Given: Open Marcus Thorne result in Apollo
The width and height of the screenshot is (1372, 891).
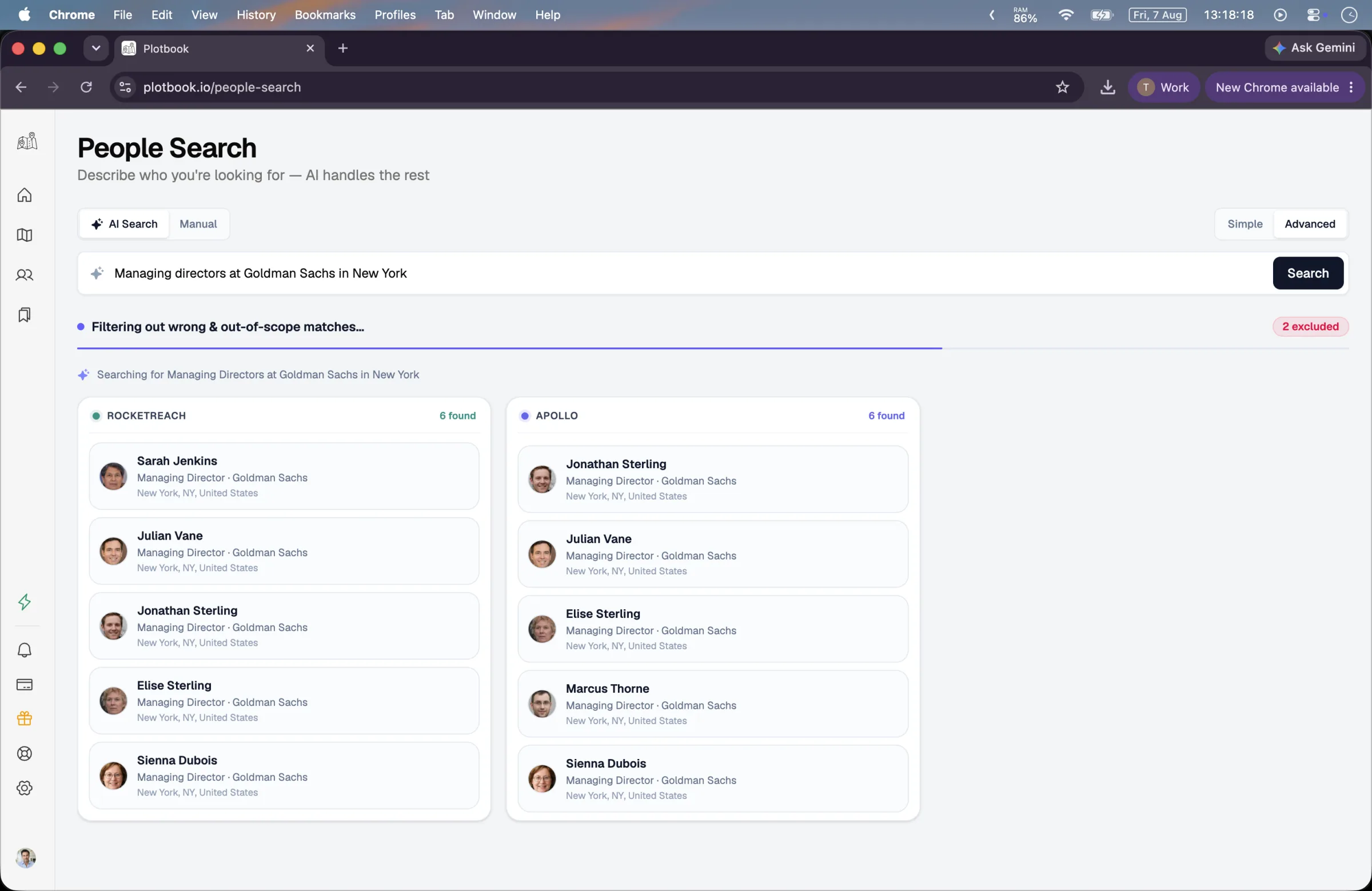Looking at the screenshot, I should [x=712, y=704].
